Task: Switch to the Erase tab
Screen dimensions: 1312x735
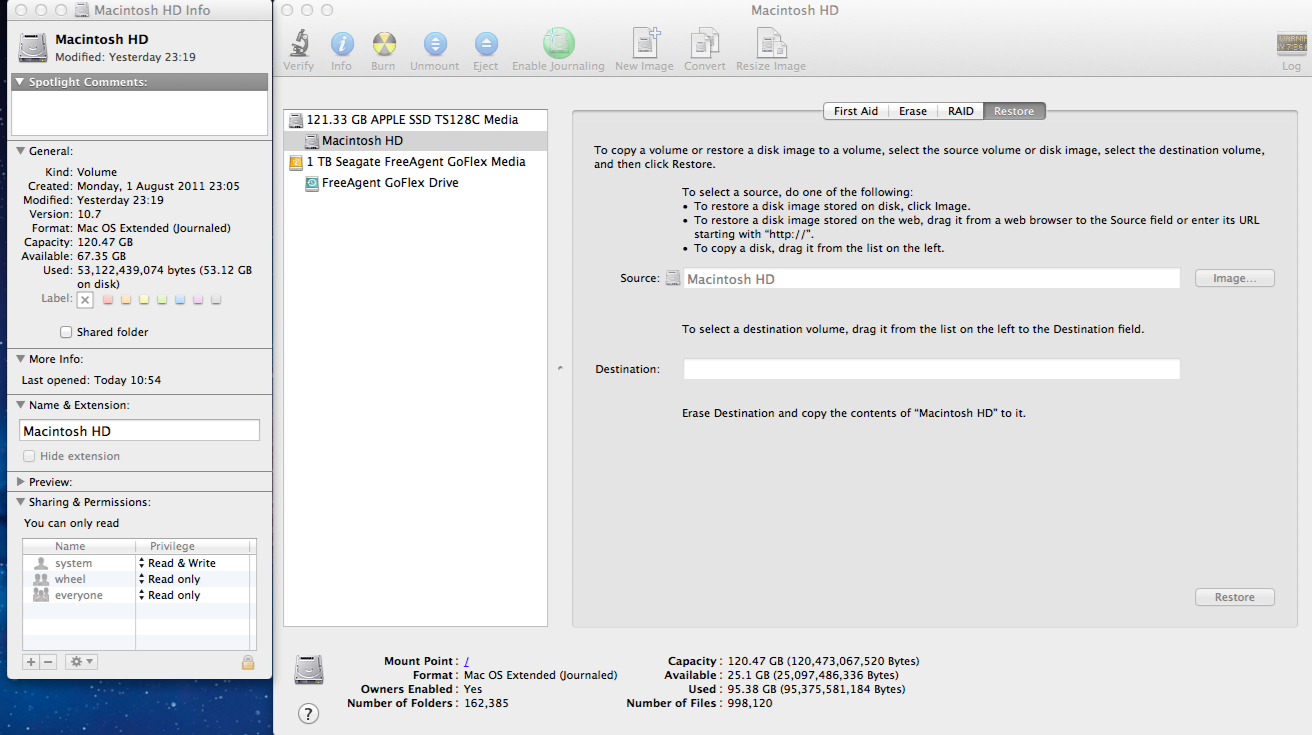Action: (913, 111)
